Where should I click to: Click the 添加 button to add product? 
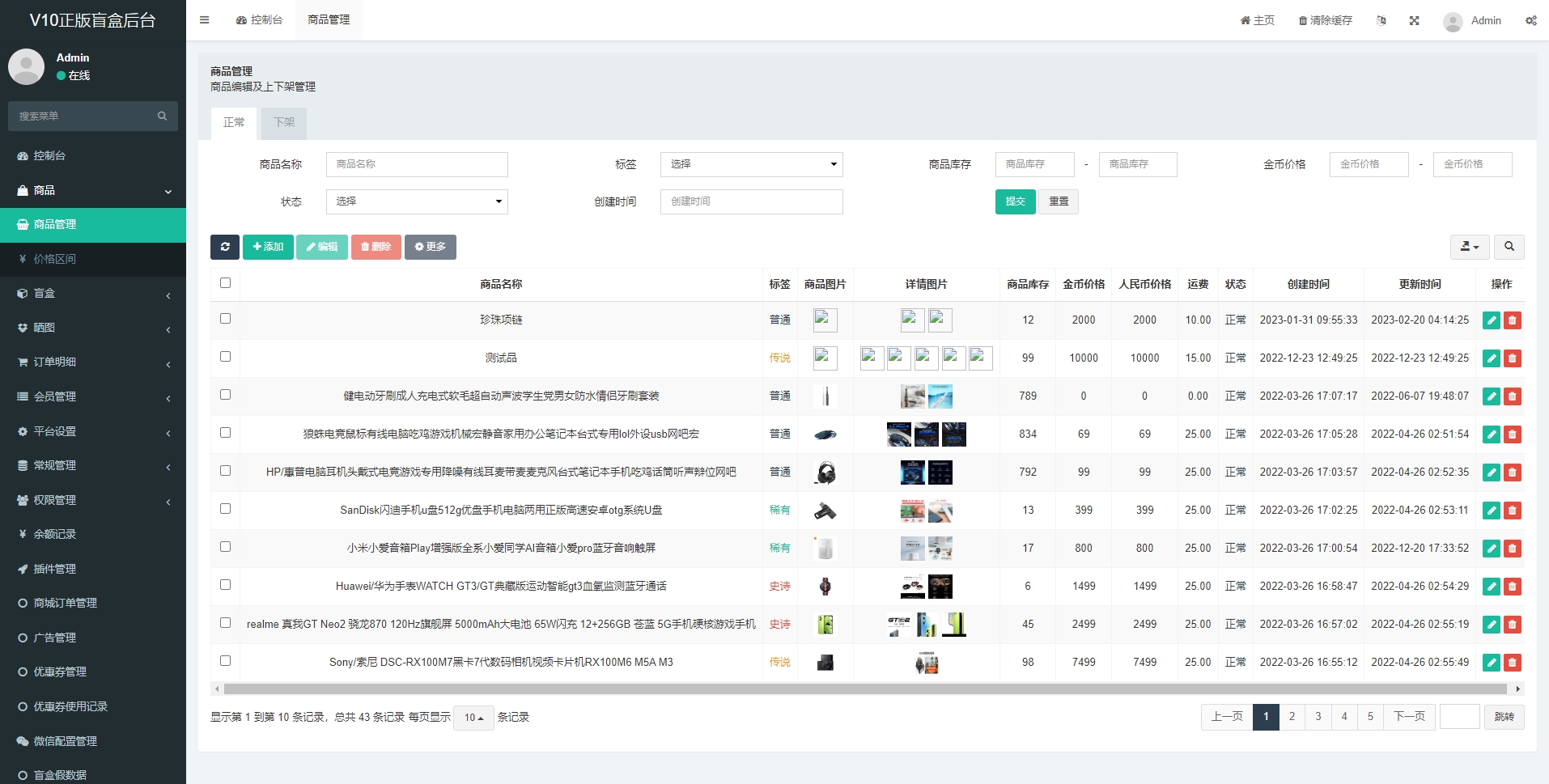(268, 247)
